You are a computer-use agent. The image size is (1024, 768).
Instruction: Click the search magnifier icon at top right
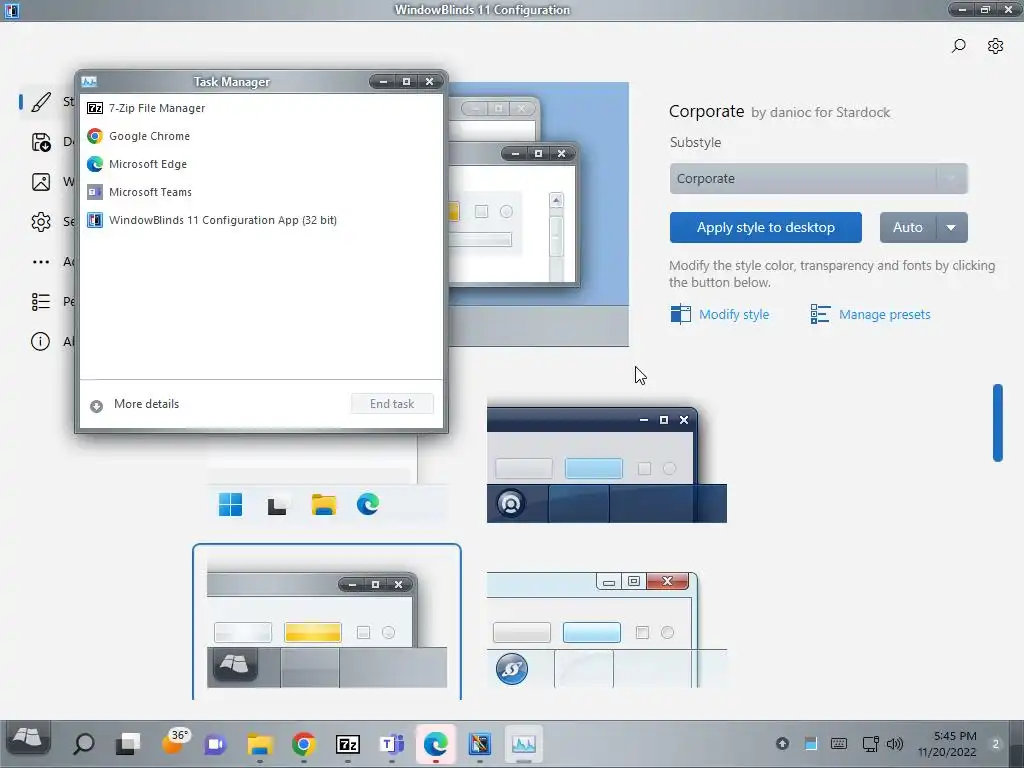[x=959, y=46]
